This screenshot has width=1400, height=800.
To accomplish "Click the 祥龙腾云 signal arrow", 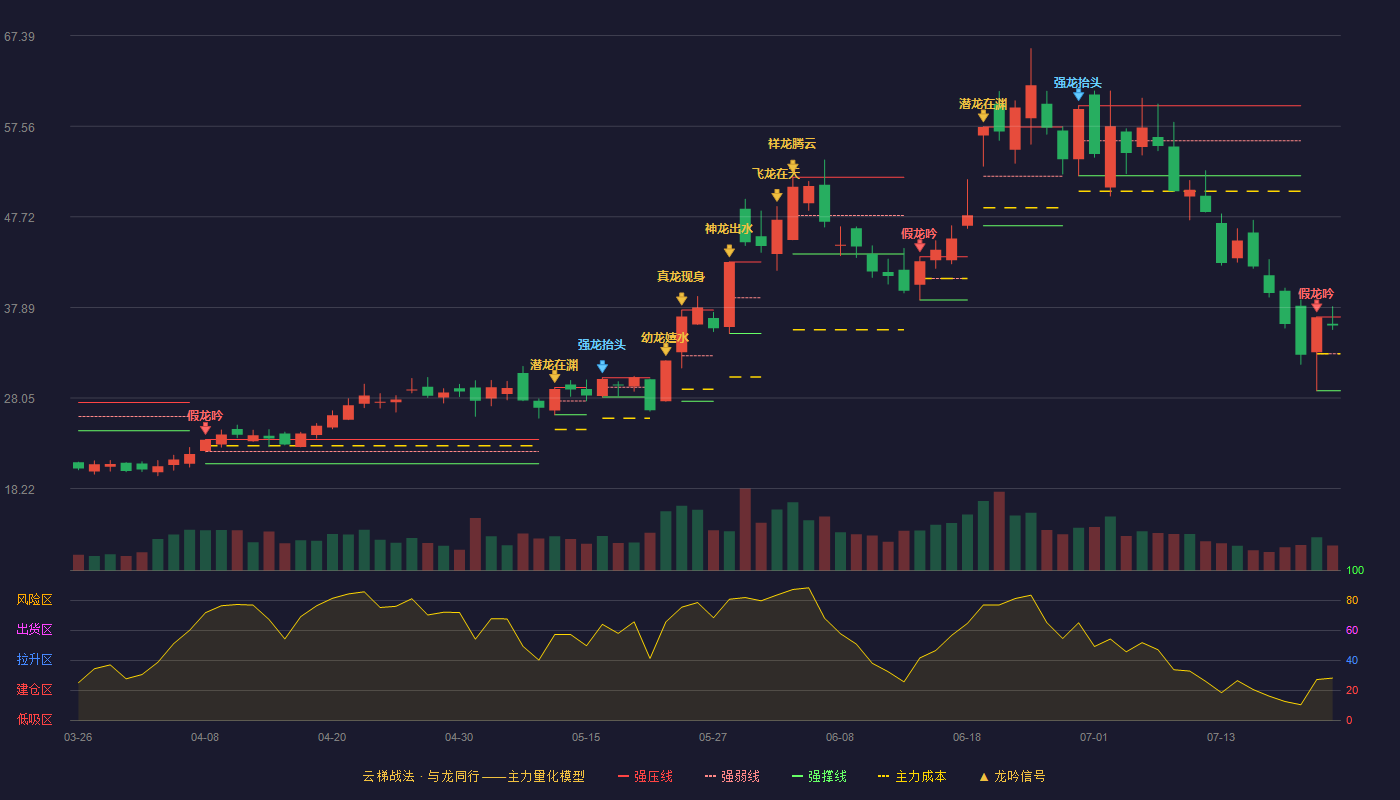I will [792, 167].
